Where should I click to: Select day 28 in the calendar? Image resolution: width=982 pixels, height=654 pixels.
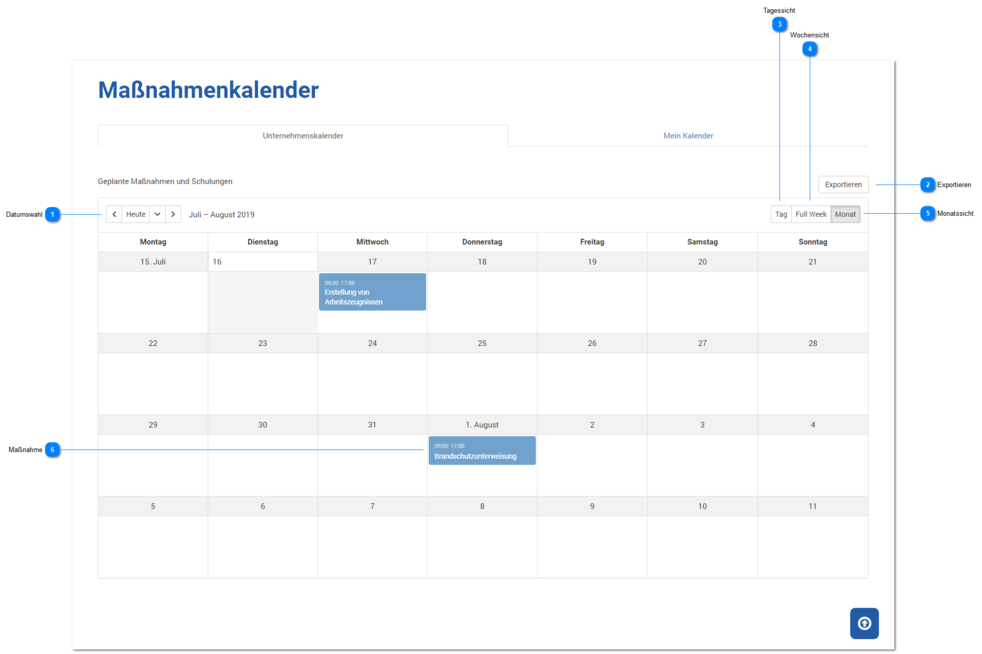813,343
